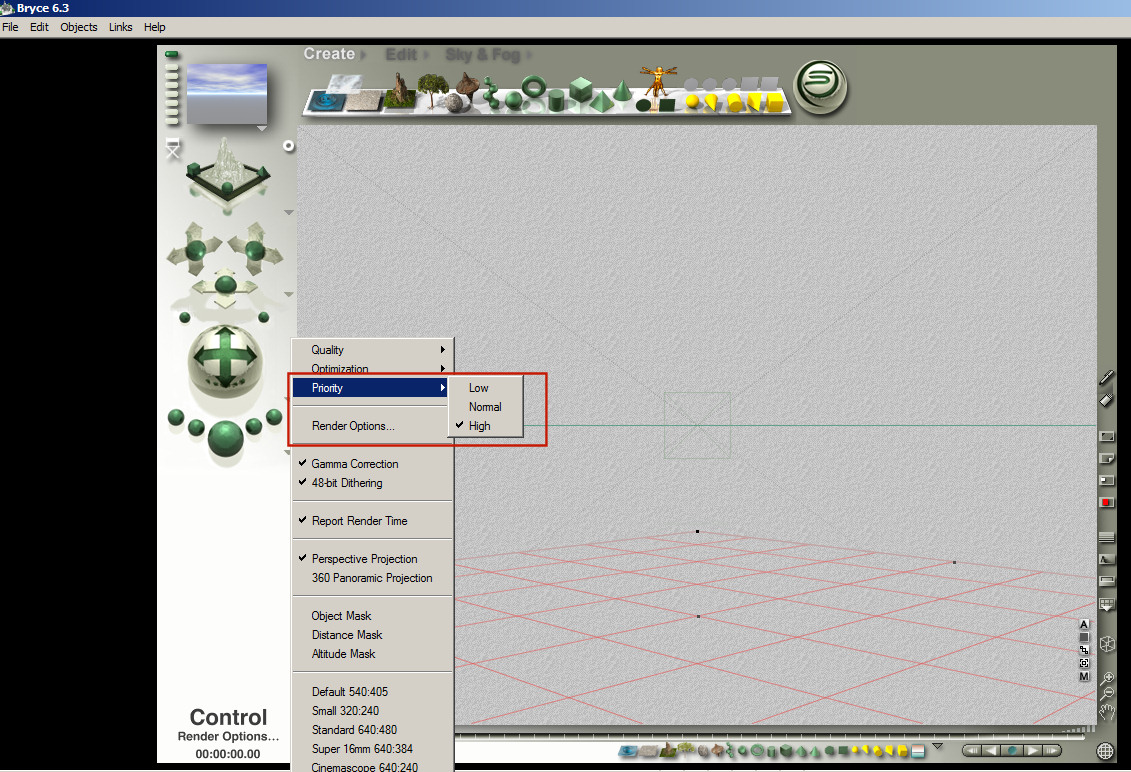This screenshot has width=1131, height=772.
Task: Add a green torus primitive
Action: click(x=534, y=87)
